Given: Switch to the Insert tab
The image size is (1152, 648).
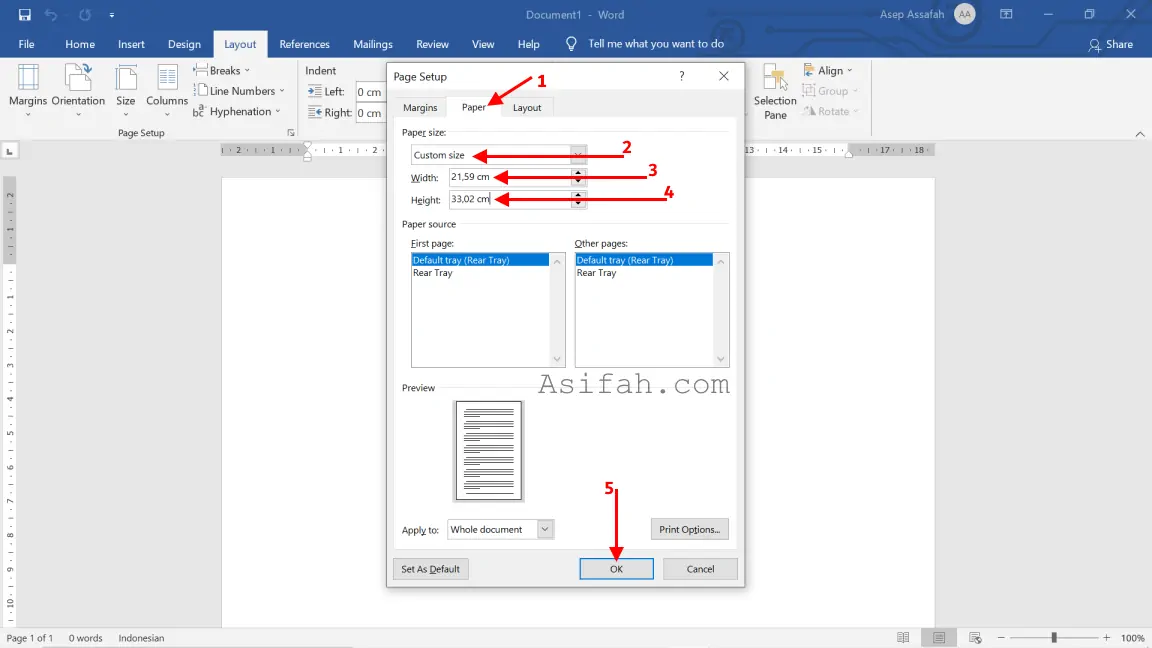Looking at the screenshot, I should pos(132,44).
